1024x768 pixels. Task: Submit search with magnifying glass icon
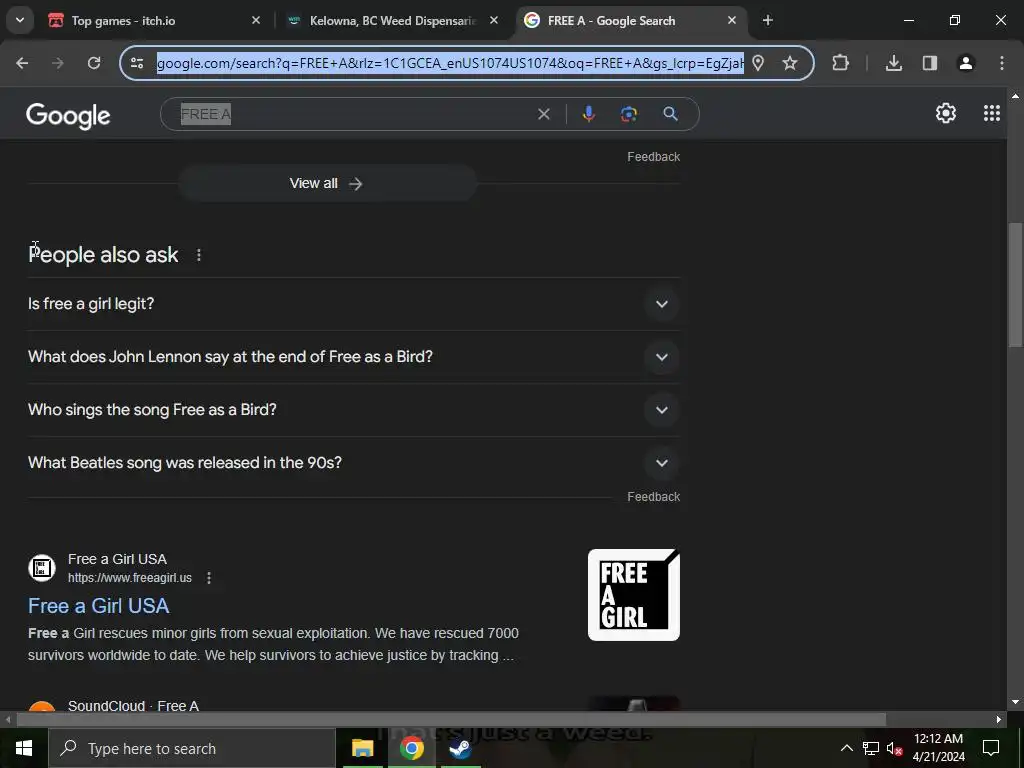point(670,114)
